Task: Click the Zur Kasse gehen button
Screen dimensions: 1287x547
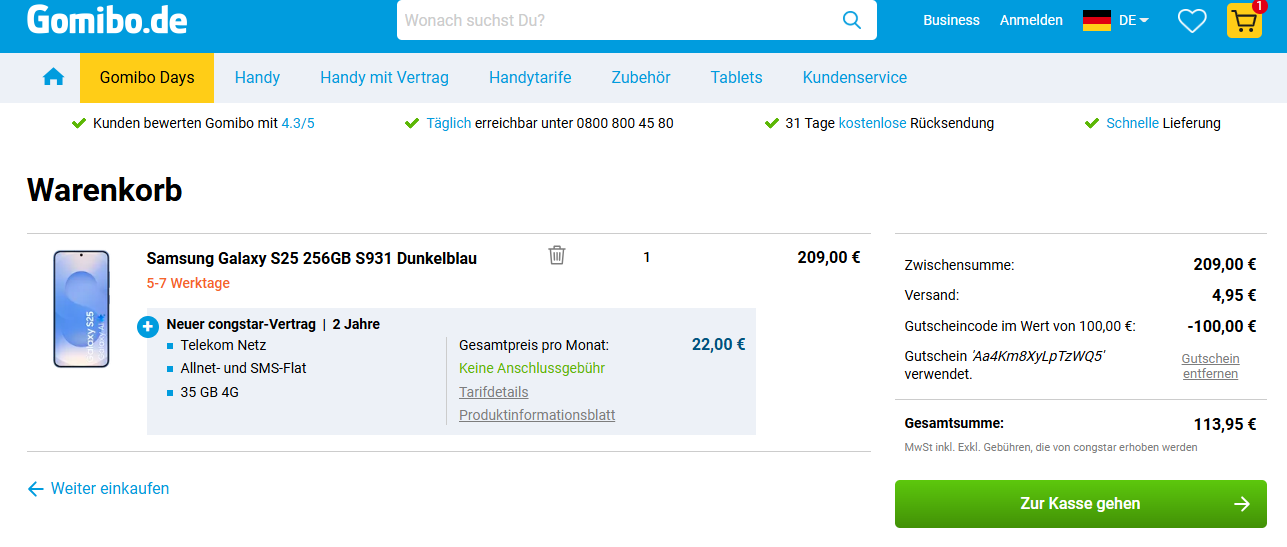Action: click(x=1080, y=504)
